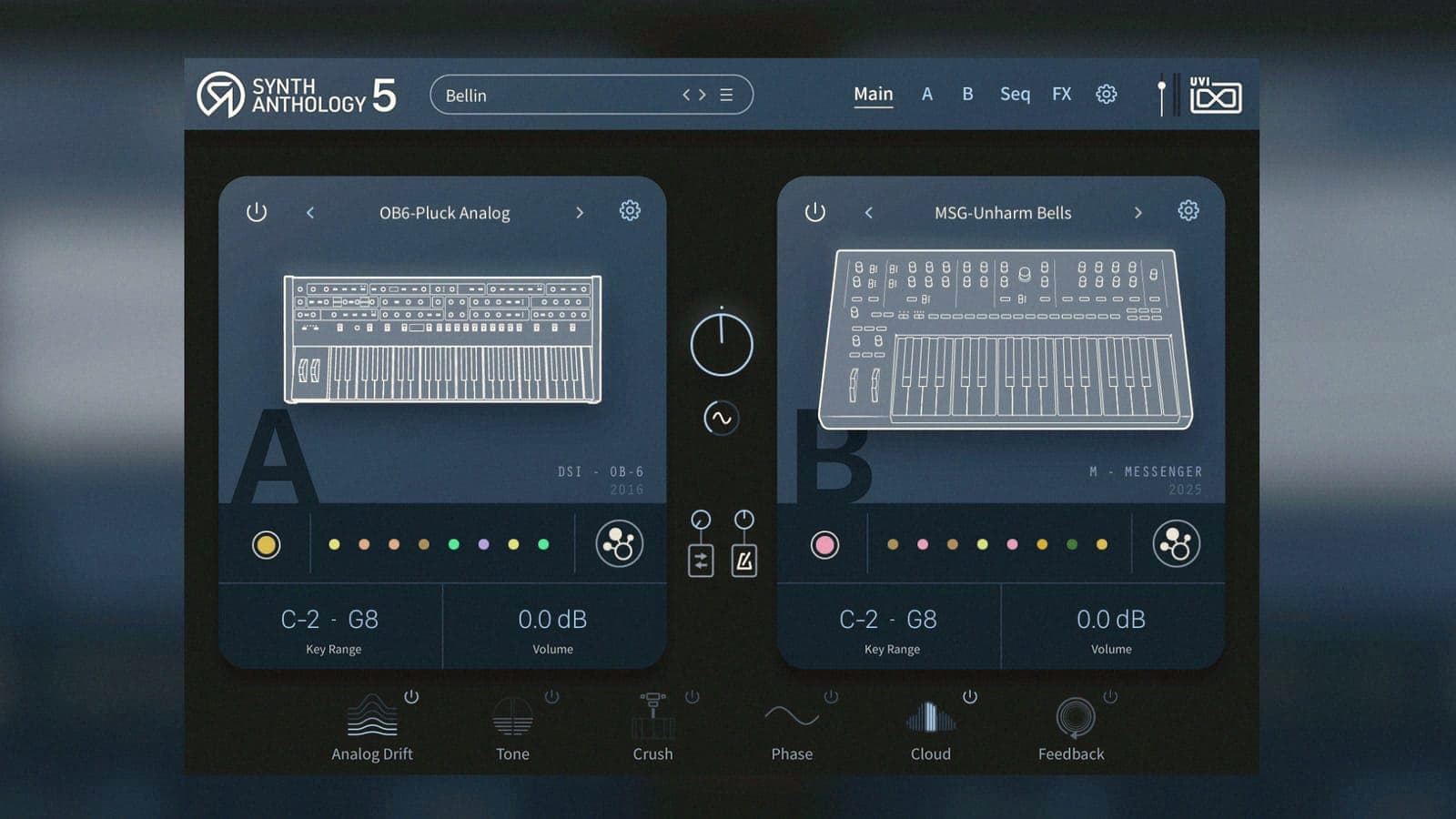1456x819 pixels.
Task: Click the Feedback label
Action: pos(1071,754)
